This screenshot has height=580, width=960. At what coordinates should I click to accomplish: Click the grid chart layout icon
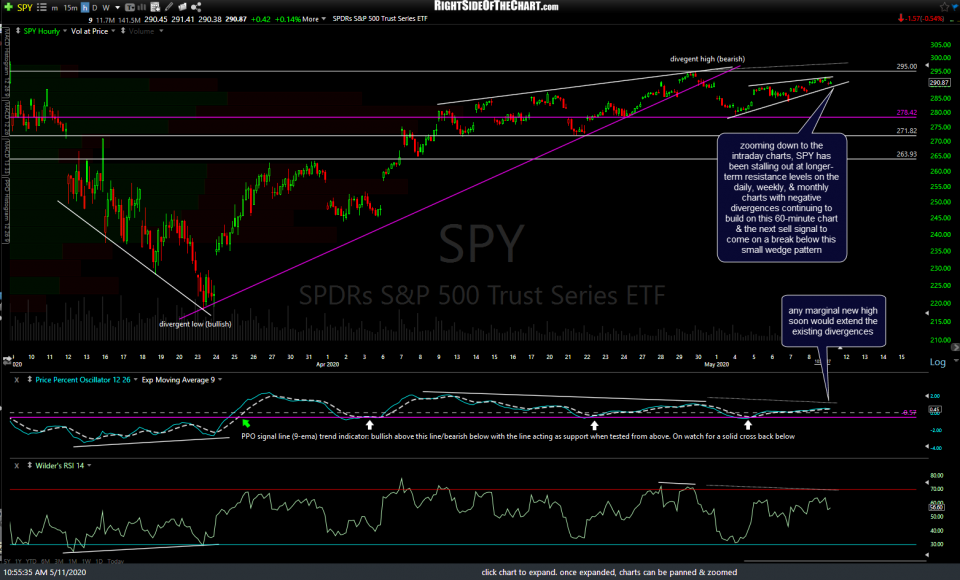(130, 7)
